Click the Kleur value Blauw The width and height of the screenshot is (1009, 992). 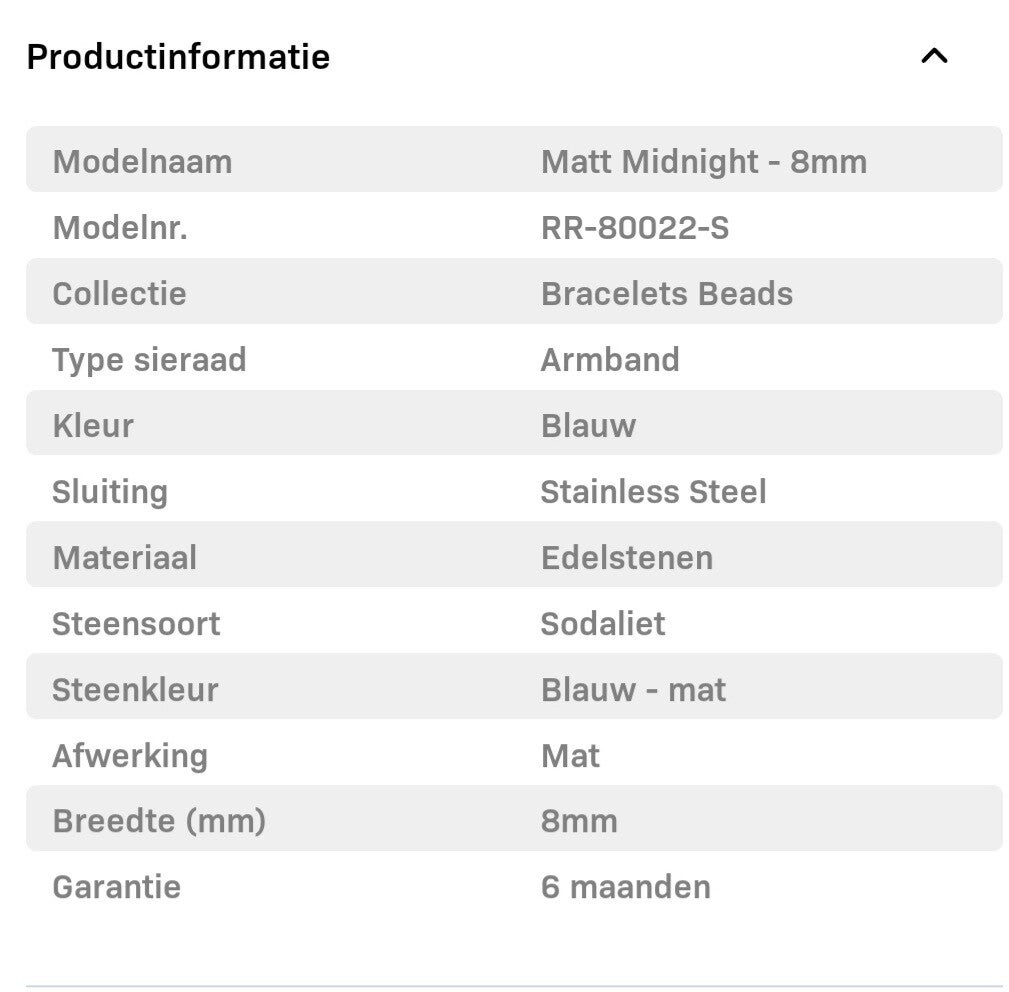(x=588, y=426)
